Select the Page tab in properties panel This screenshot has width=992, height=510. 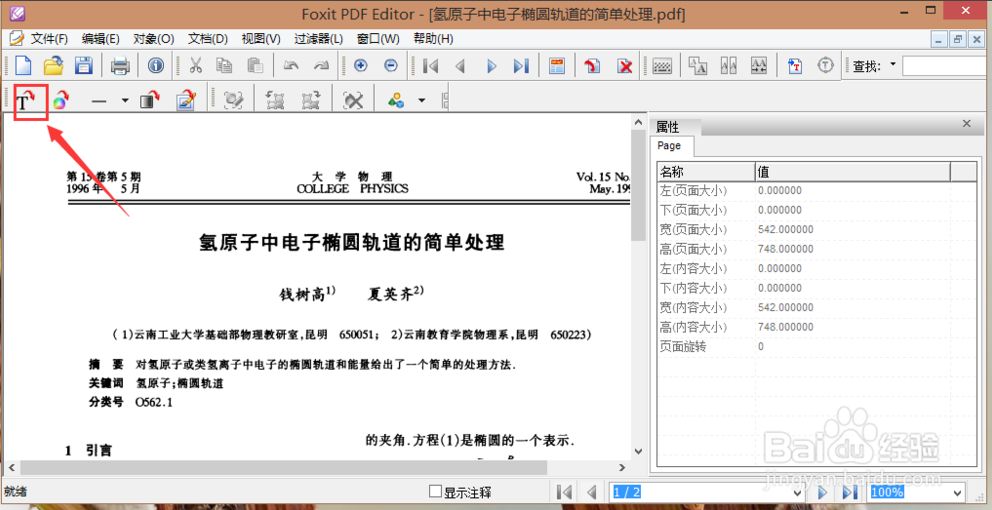coord(669,146)
